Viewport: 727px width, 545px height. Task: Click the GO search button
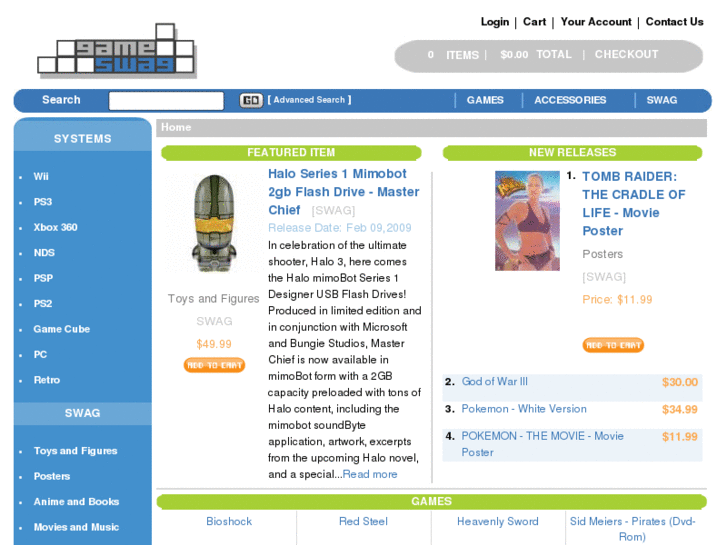251,100
